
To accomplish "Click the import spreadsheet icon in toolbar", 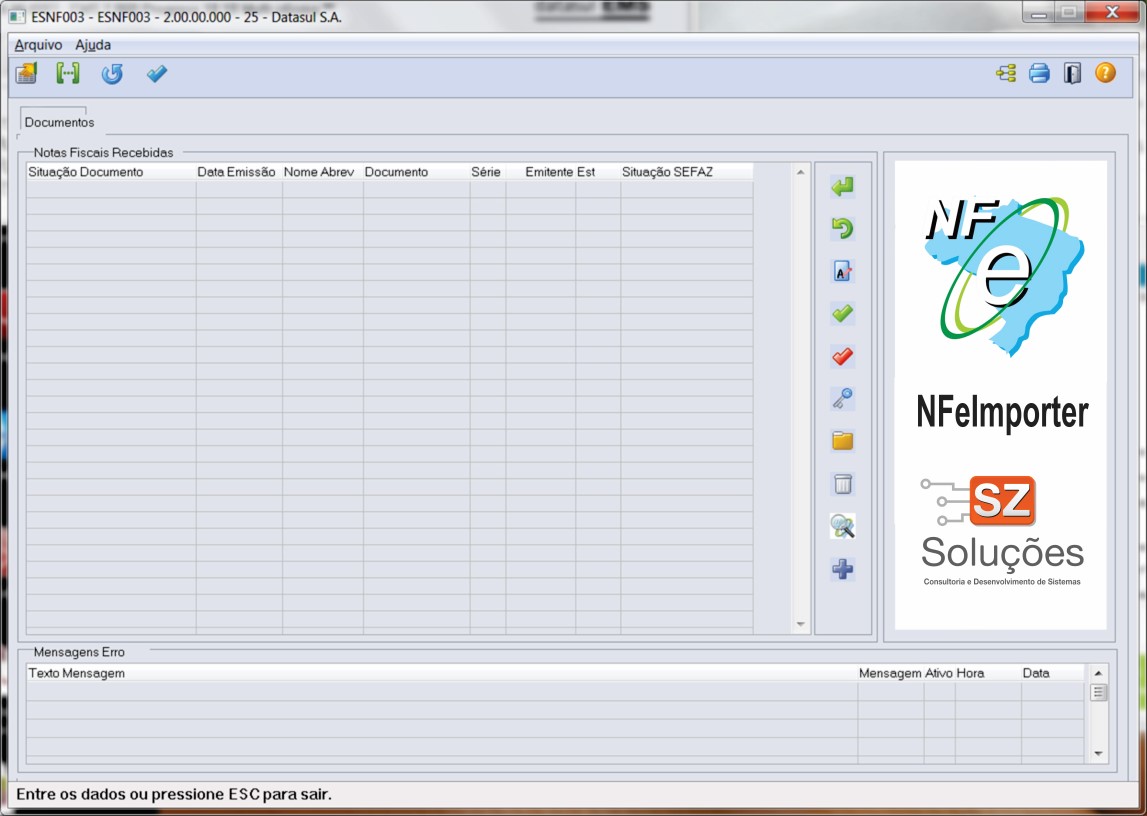I will [26, 73].
